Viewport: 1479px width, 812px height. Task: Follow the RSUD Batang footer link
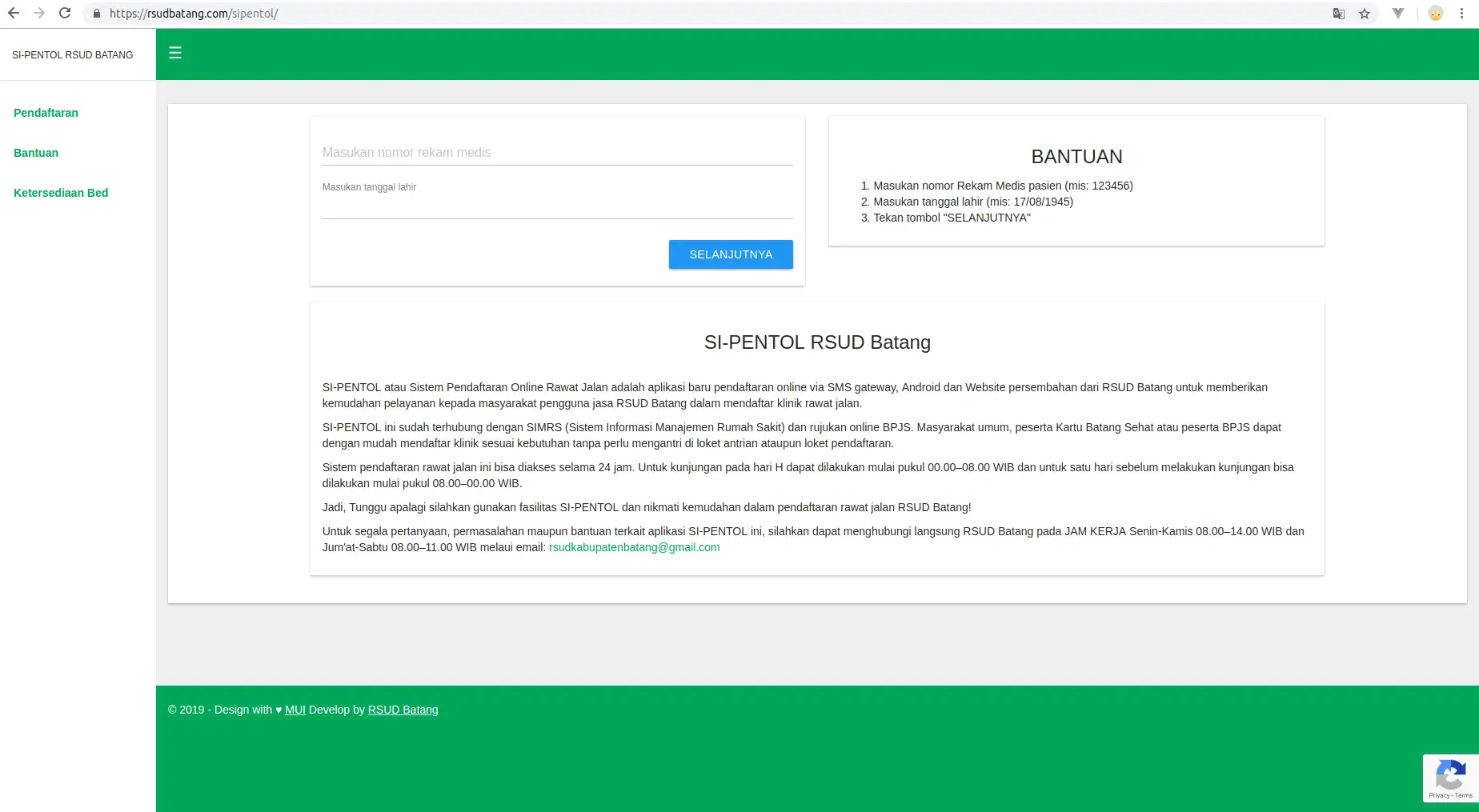[x=403, y=710]
